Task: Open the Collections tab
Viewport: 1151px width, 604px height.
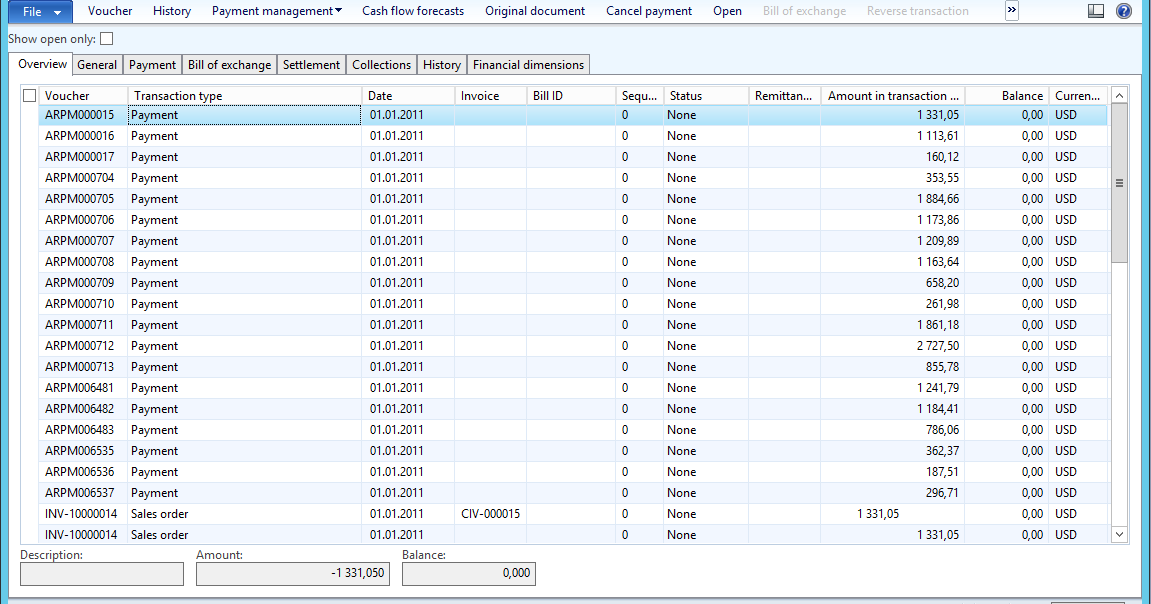Action: click(x=381, y=64)
